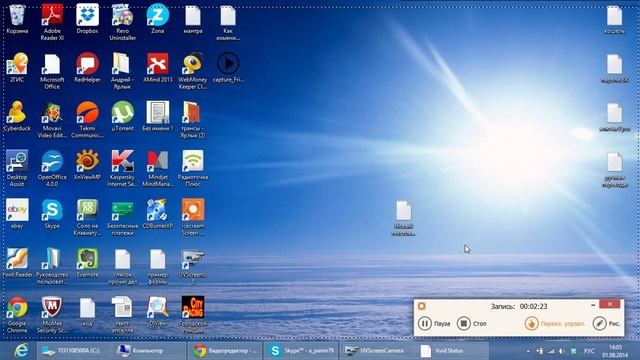Select the OpenOffice 4.0.0 icon
Image resolution: width=640 pixels, height=360 pixels.
(x=52, y=169)
